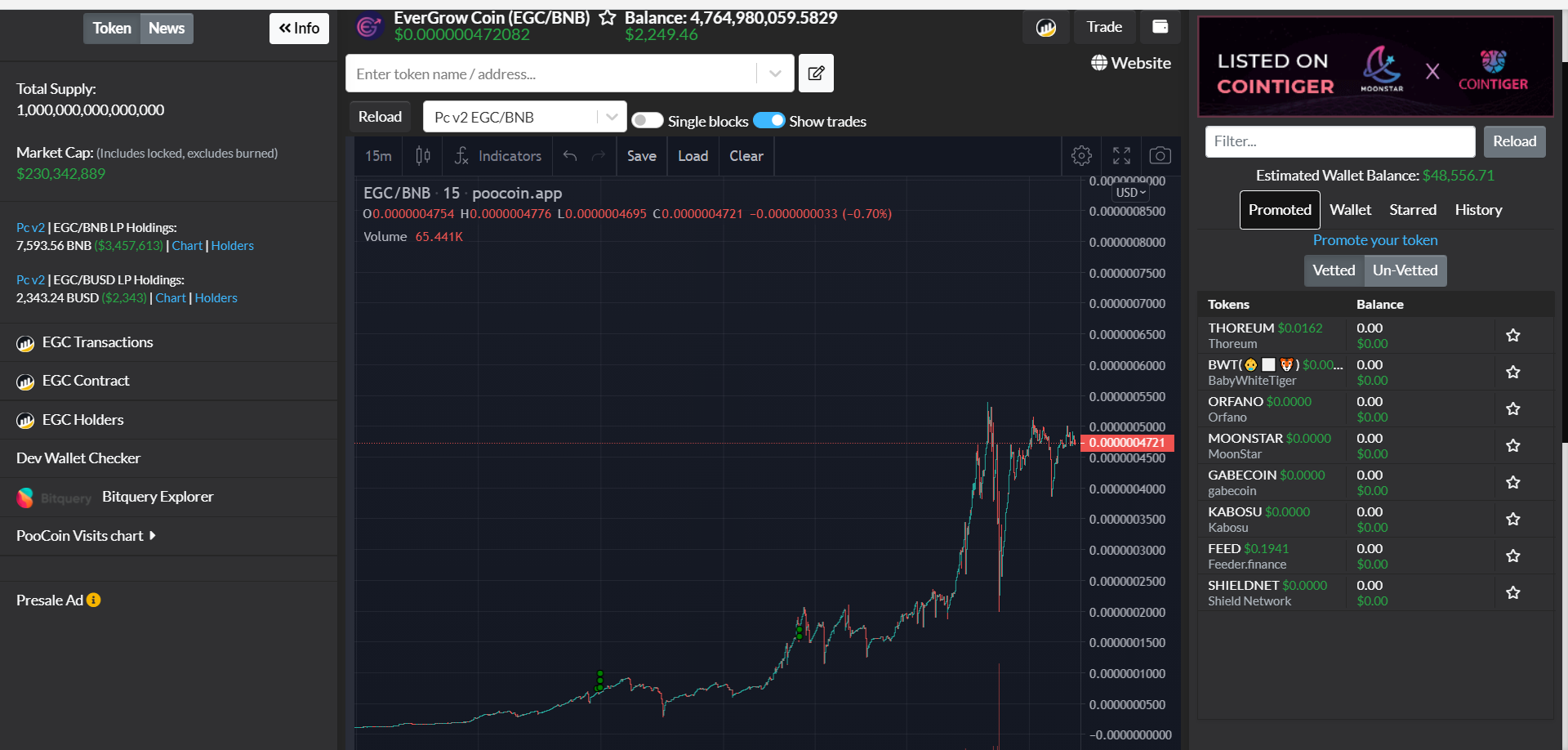Open the EGC/BNB LP Chart link
The width and height of the screenshot is (1568, 750).
[187, 246]
